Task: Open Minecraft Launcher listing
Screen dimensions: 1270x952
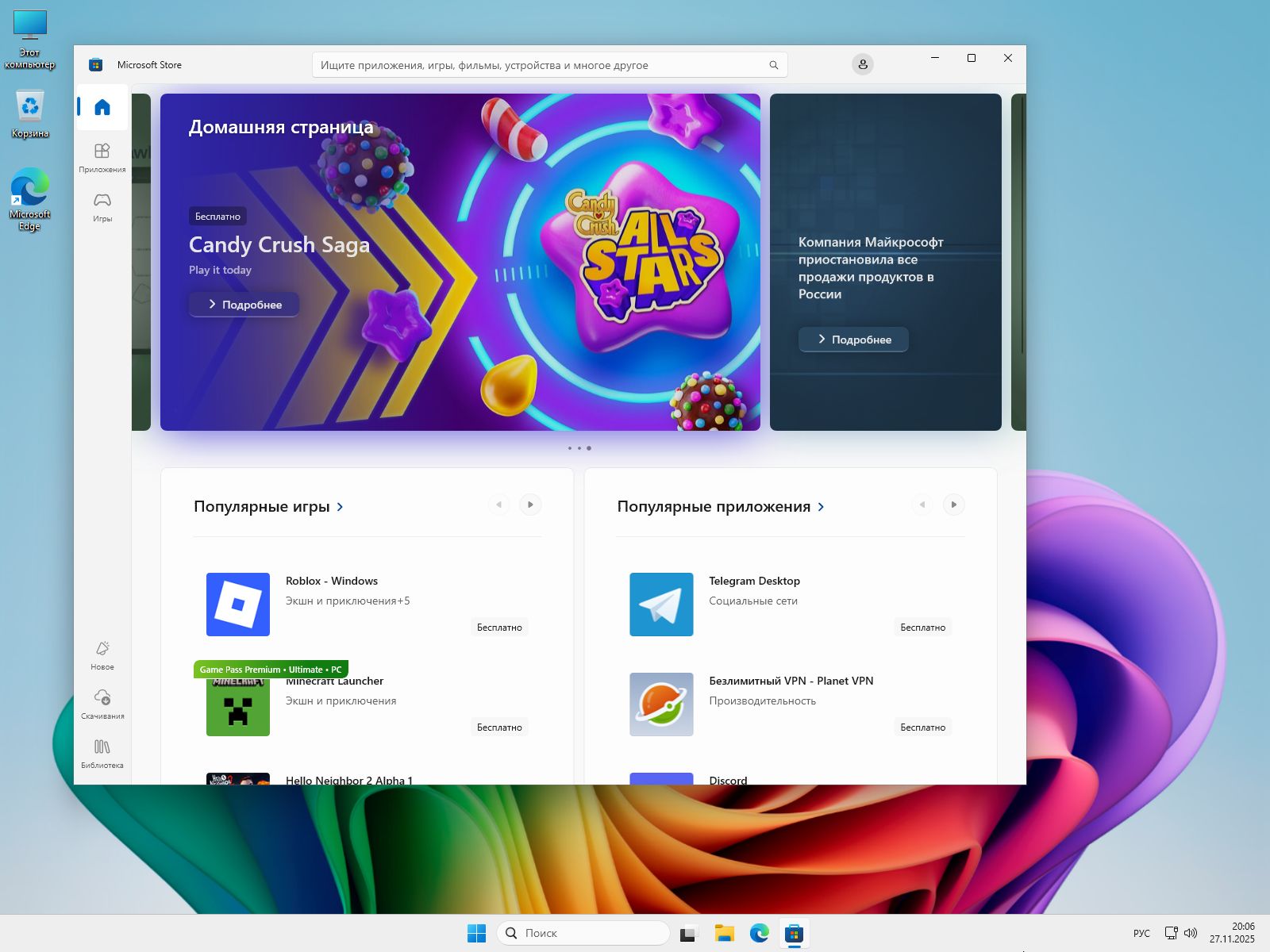Action: [335, 682]
